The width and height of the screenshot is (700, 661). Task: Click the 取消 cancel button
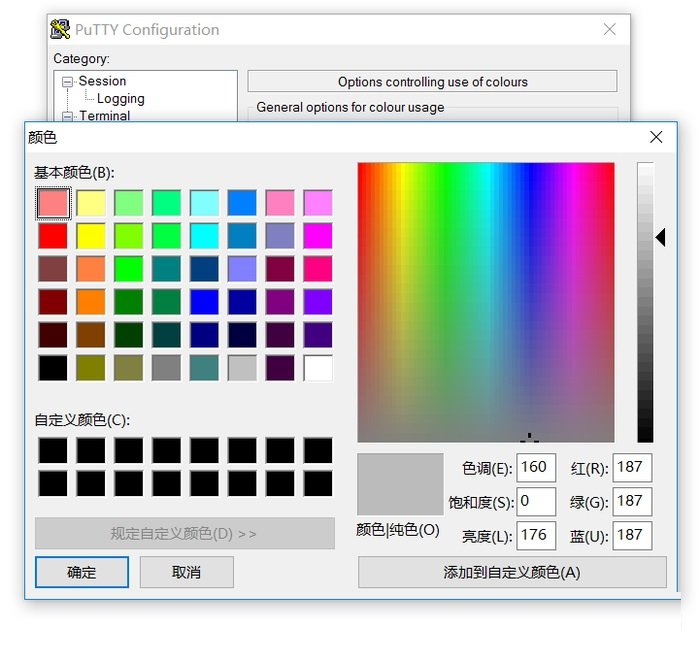click(x=187, y=572)
